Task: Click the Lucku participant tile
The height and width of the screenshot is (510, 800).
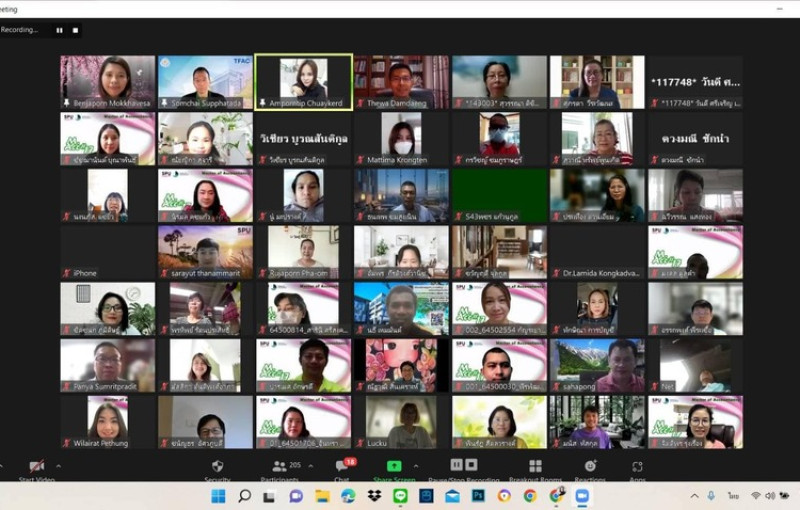Action: coord(401,422)
